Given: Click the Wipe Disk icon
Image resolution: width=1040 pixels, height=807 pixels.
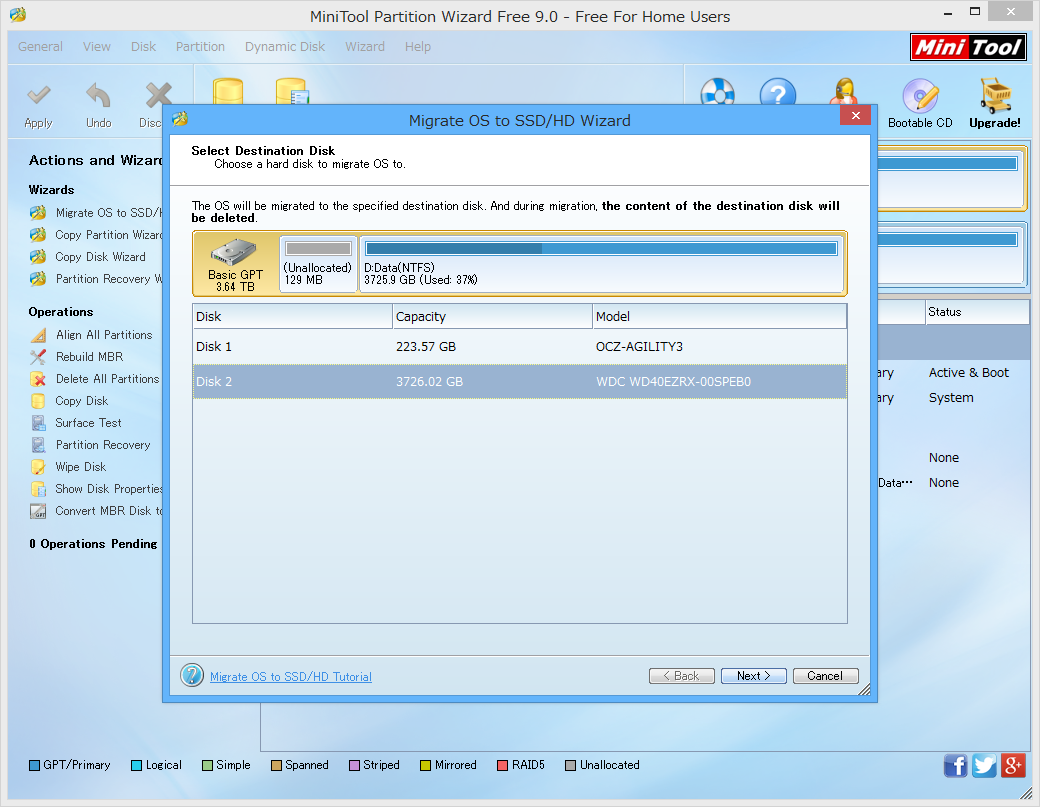Looking at the screenshot, I should coord(38,467).
